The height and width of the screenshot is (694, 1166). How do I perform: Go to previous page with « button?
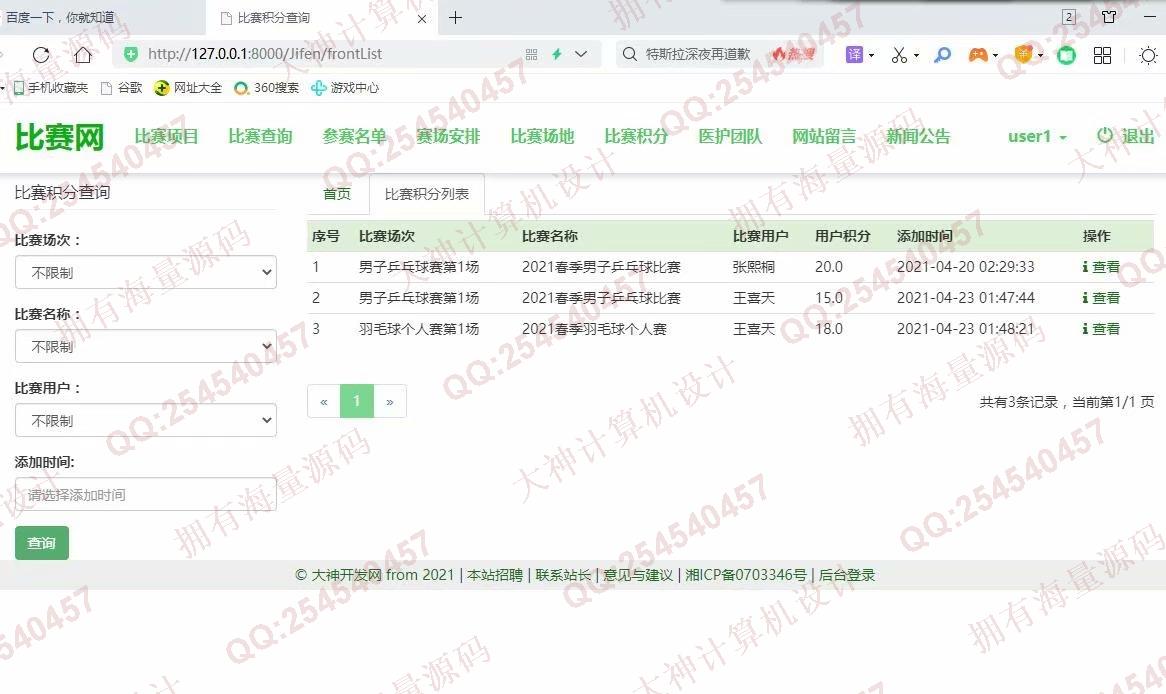(323, 402)
